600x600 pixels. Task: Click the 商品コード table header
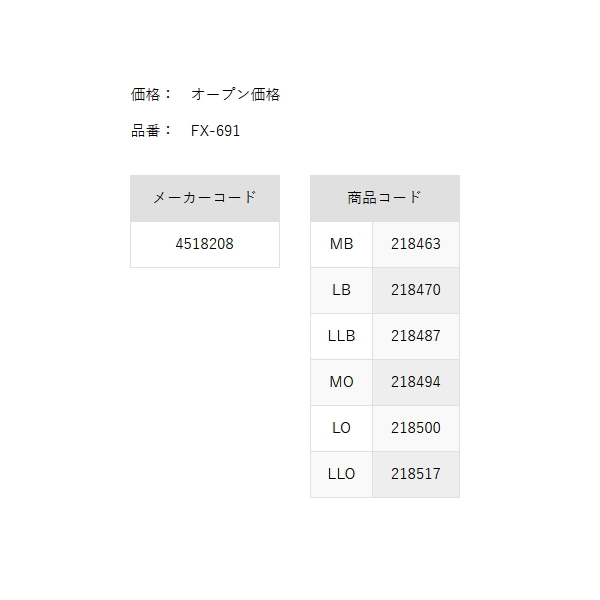(385, 198)
